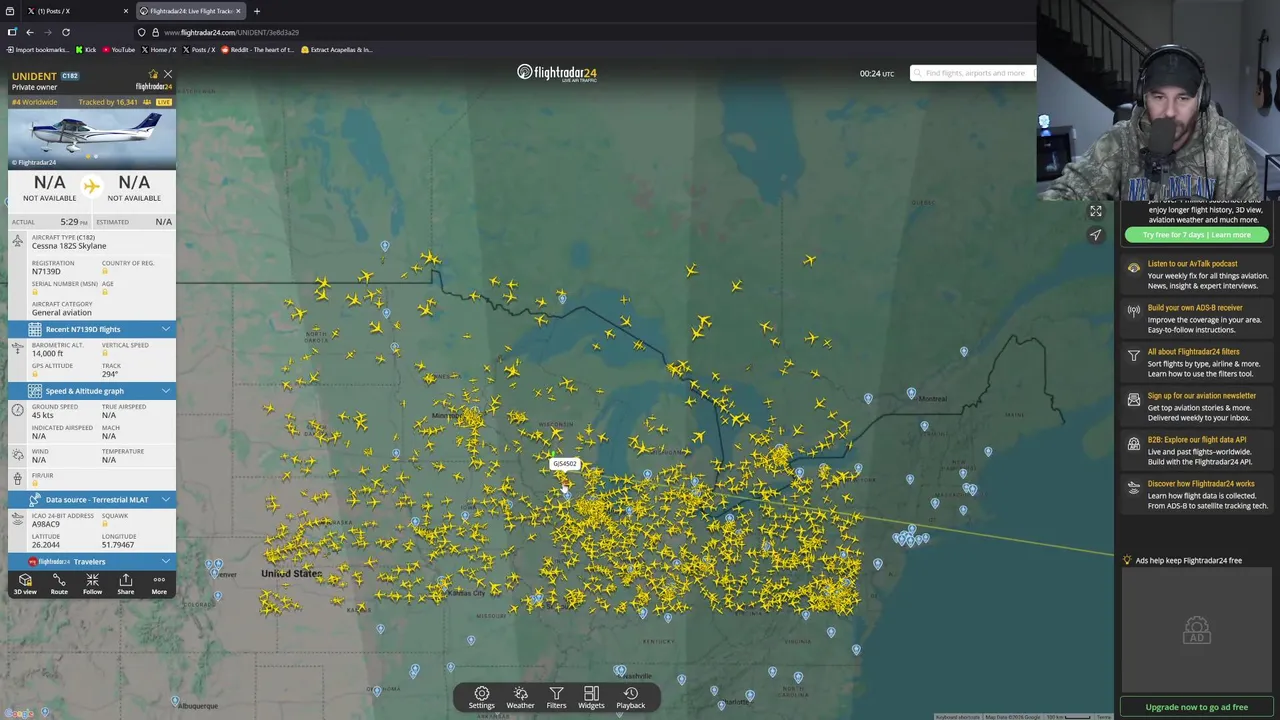The image size is (1280, 720).
Task: Center map on my location arrow
Action: click(x=1096, y=235)
